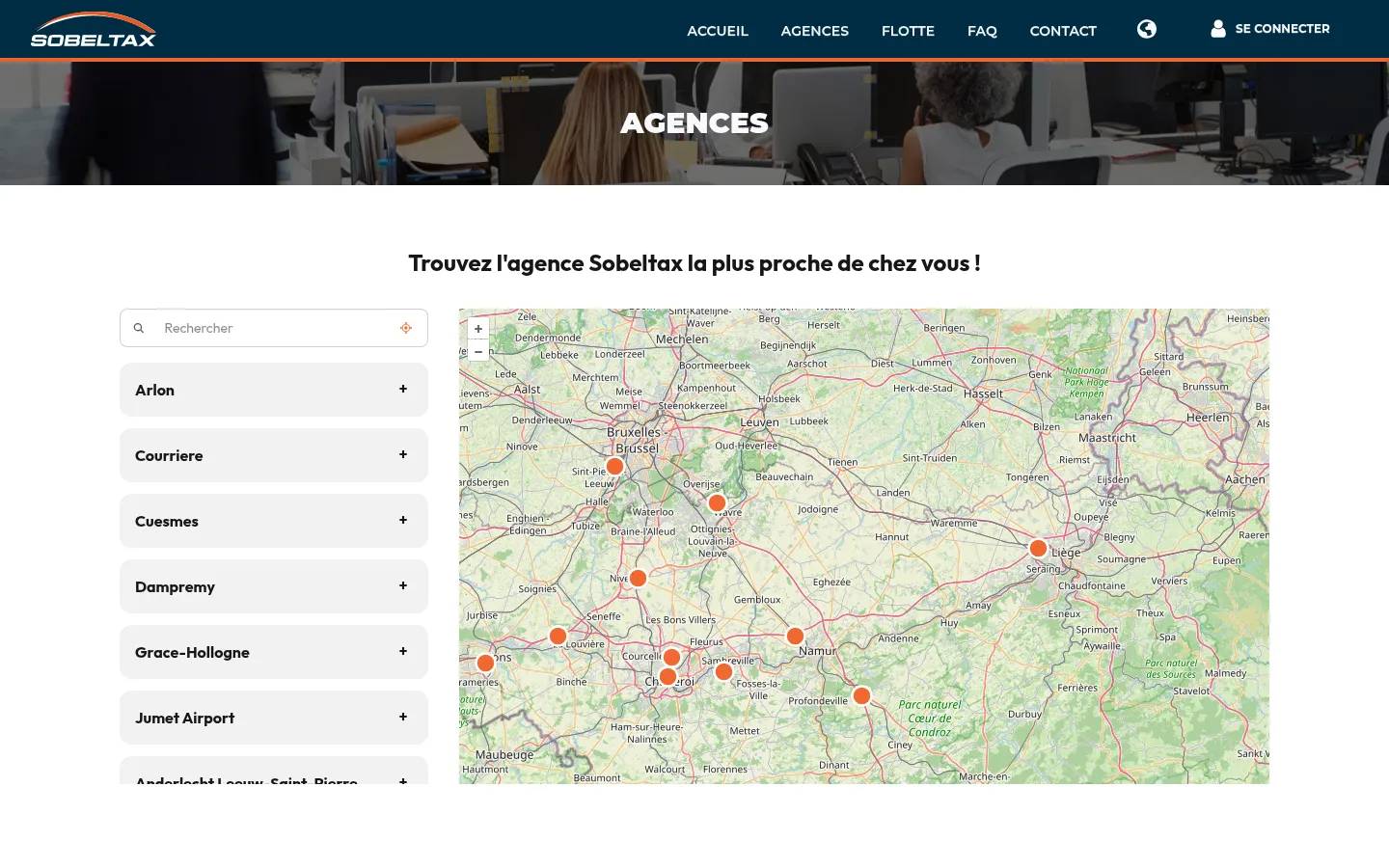Select the map marker near Liège
Image resolution: width=1389 pixels, height=868 pixels.
pos(1038,548)
